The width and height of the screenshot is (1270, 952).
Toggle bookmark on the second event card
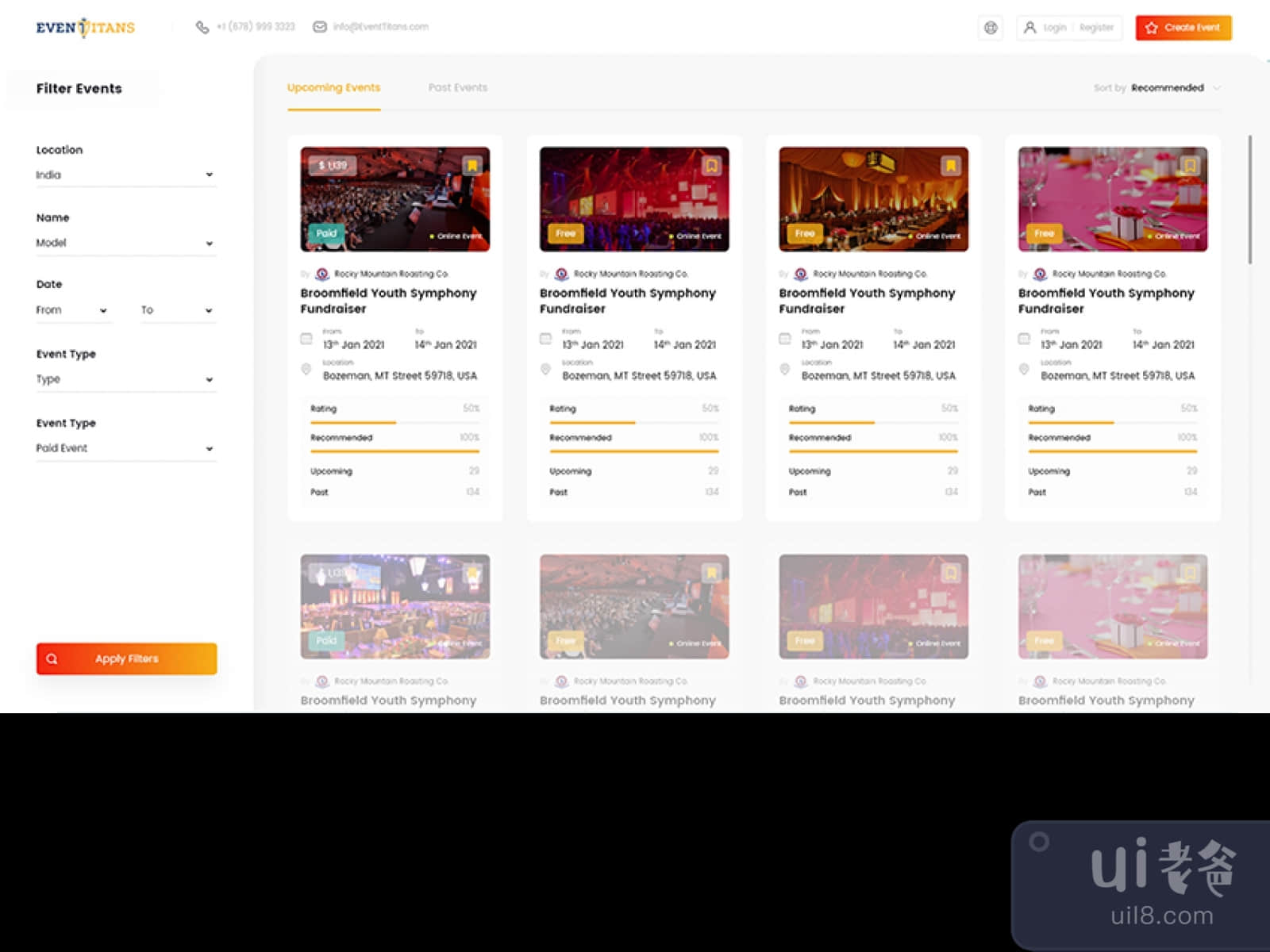tap(711, 165)
